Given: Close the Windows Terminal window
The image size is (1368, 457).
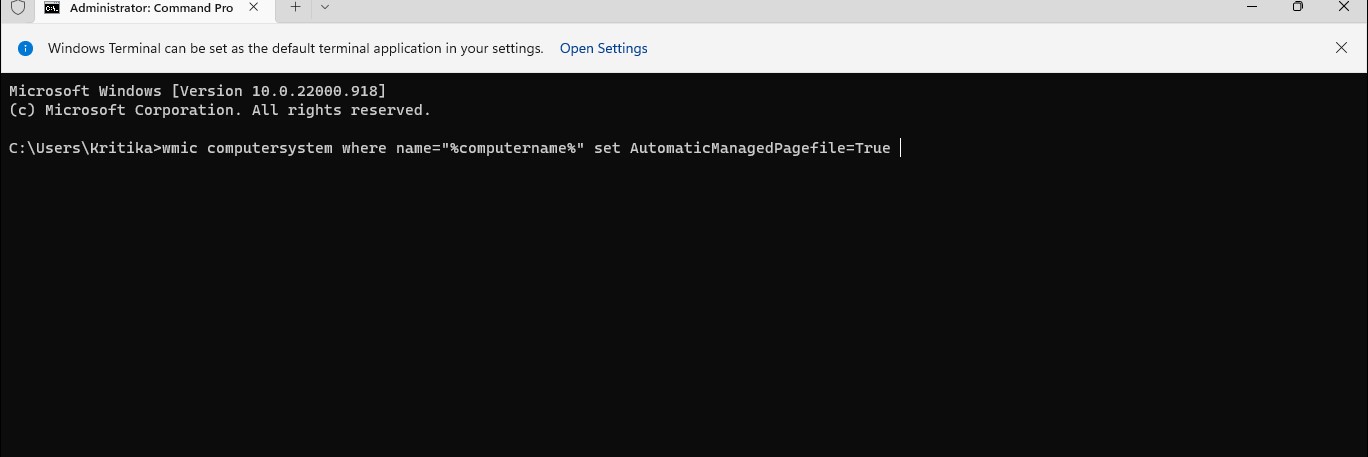Looking at the screenshot, I should pos(1344,6).
